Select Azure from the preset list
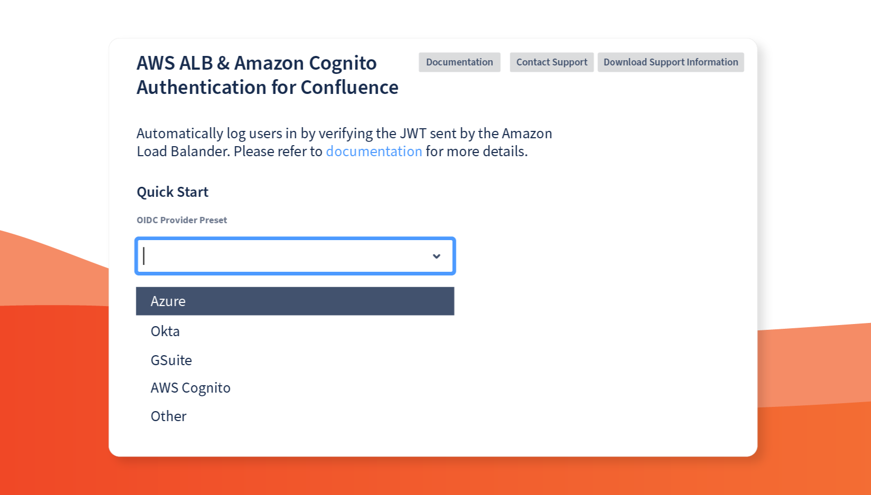Viewport: 871px width, 495px height. click(x=295, y=301)
